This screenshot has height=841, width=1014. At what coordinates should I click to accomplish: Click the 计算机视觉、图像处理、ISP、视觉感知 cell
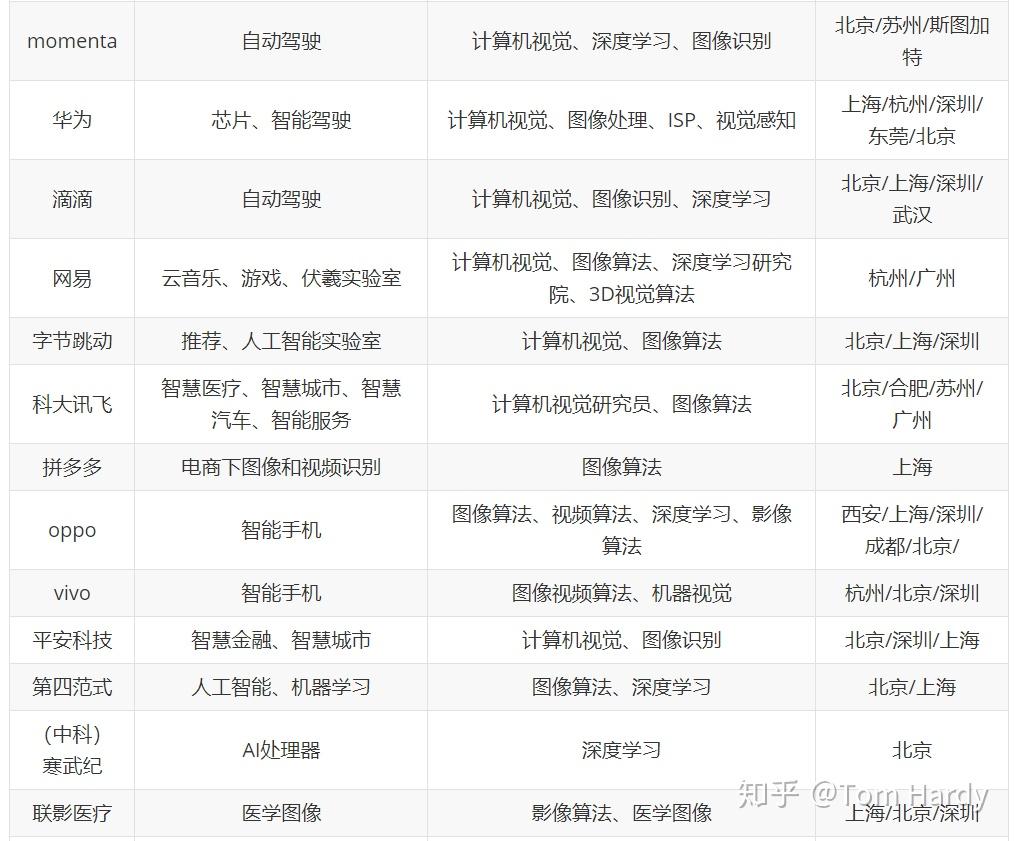coord(621,120)
